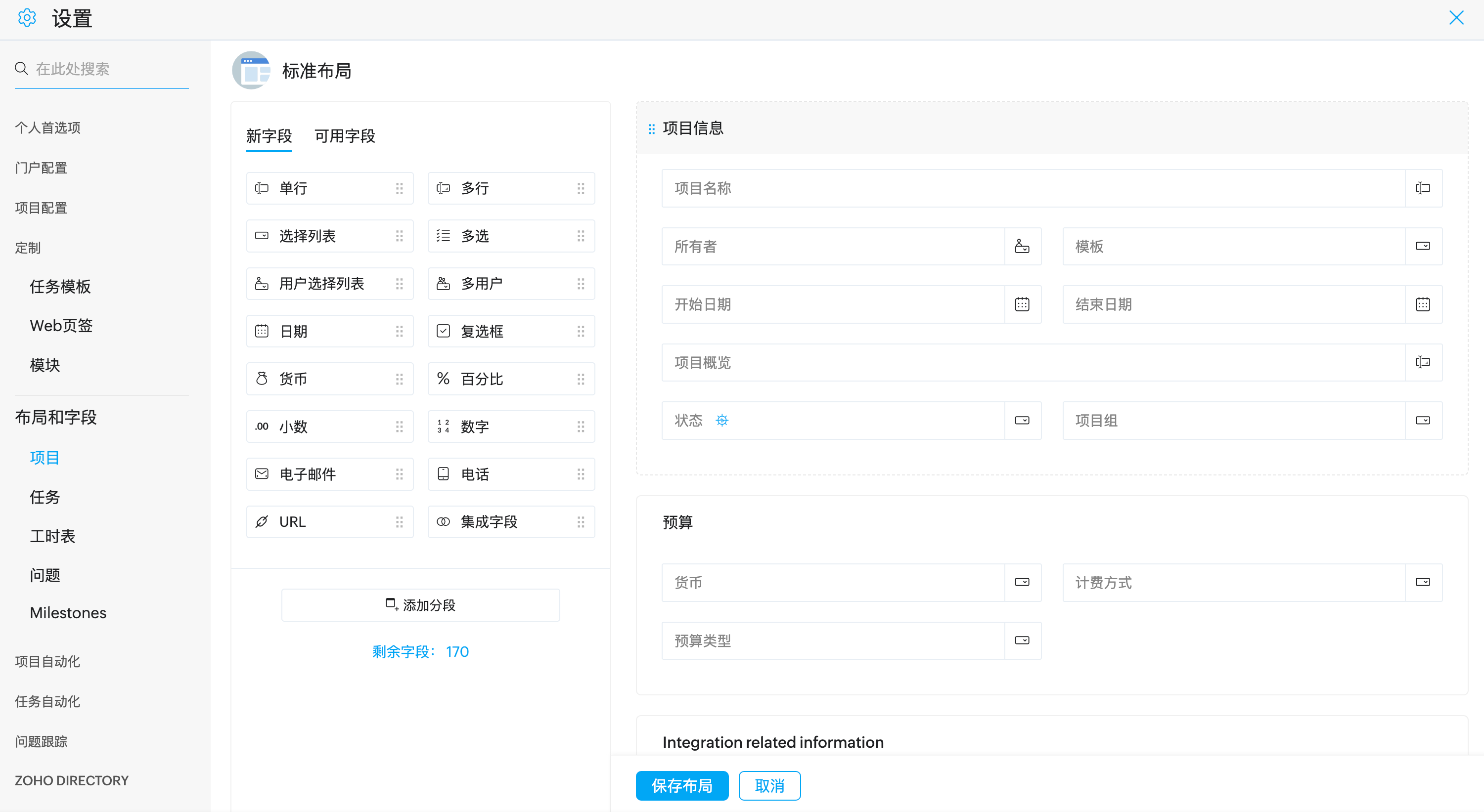
Task: Click the settings gear icon in header
Action: coord(27,18)
